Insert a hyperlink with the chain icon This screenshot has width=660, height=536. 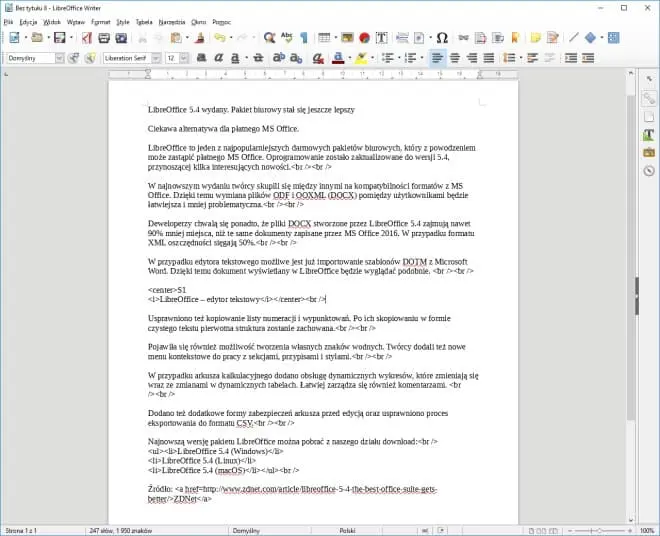point(463,38)
